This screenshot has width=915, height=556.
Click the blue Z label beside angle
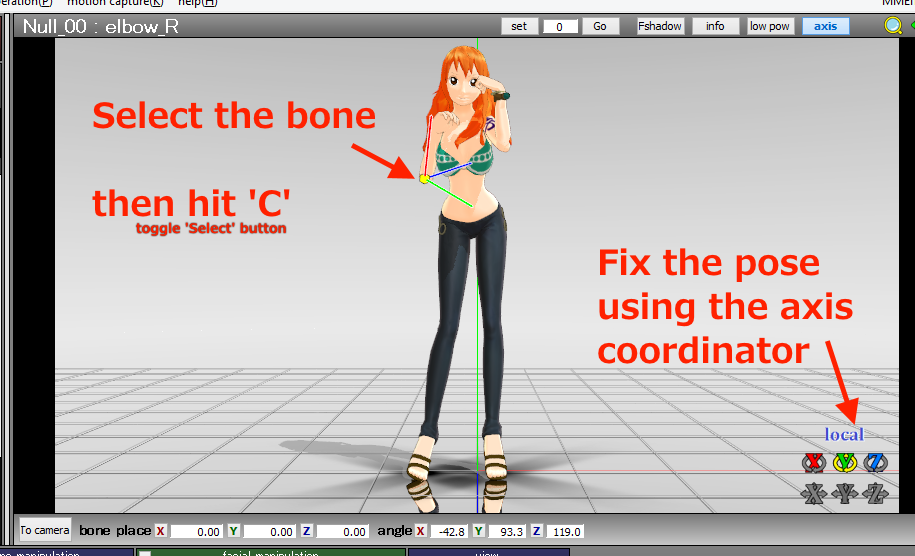click(x=536, y=531)
